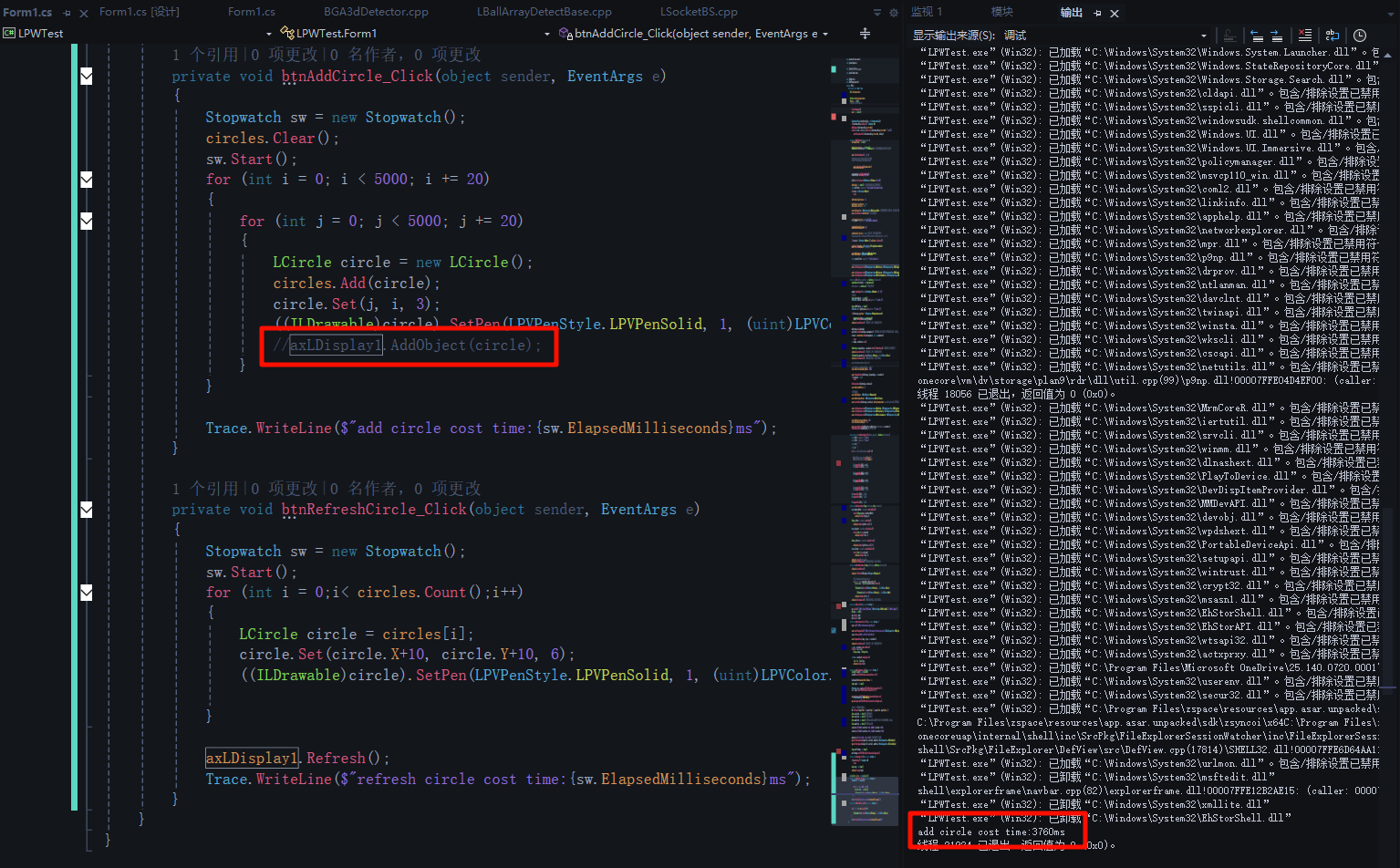Click the code minimap scrollbar
This screenshot has height=868, width=1400.
(864, 365)
